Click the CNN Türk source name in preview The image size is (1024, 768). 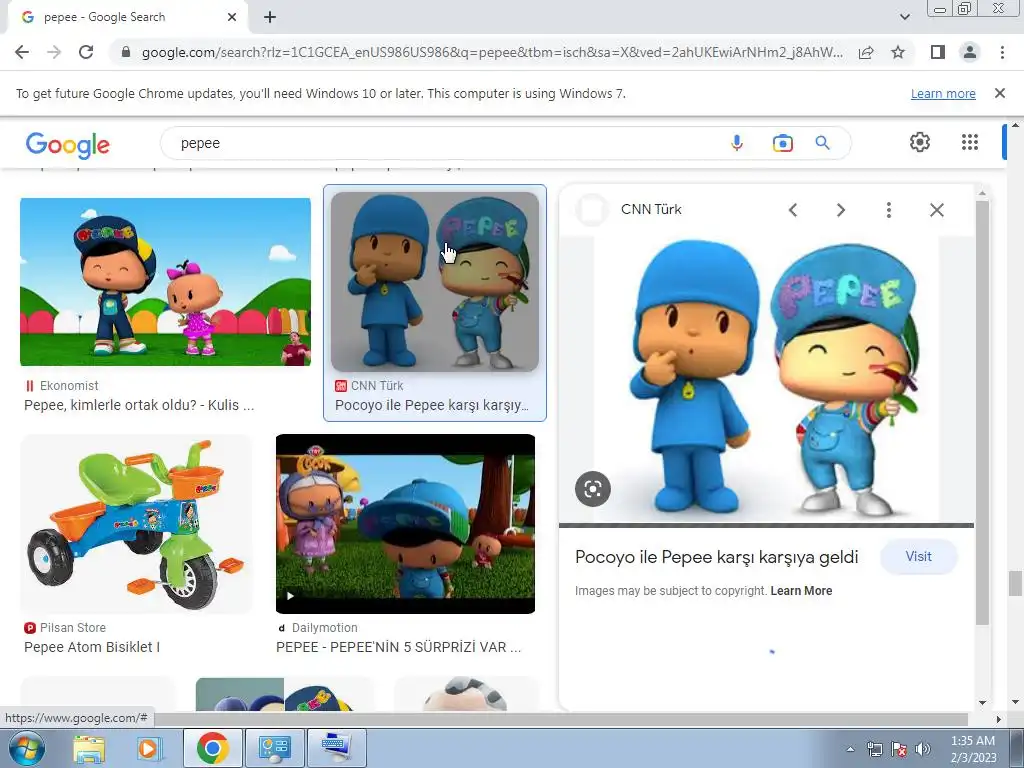coord(651,209)
